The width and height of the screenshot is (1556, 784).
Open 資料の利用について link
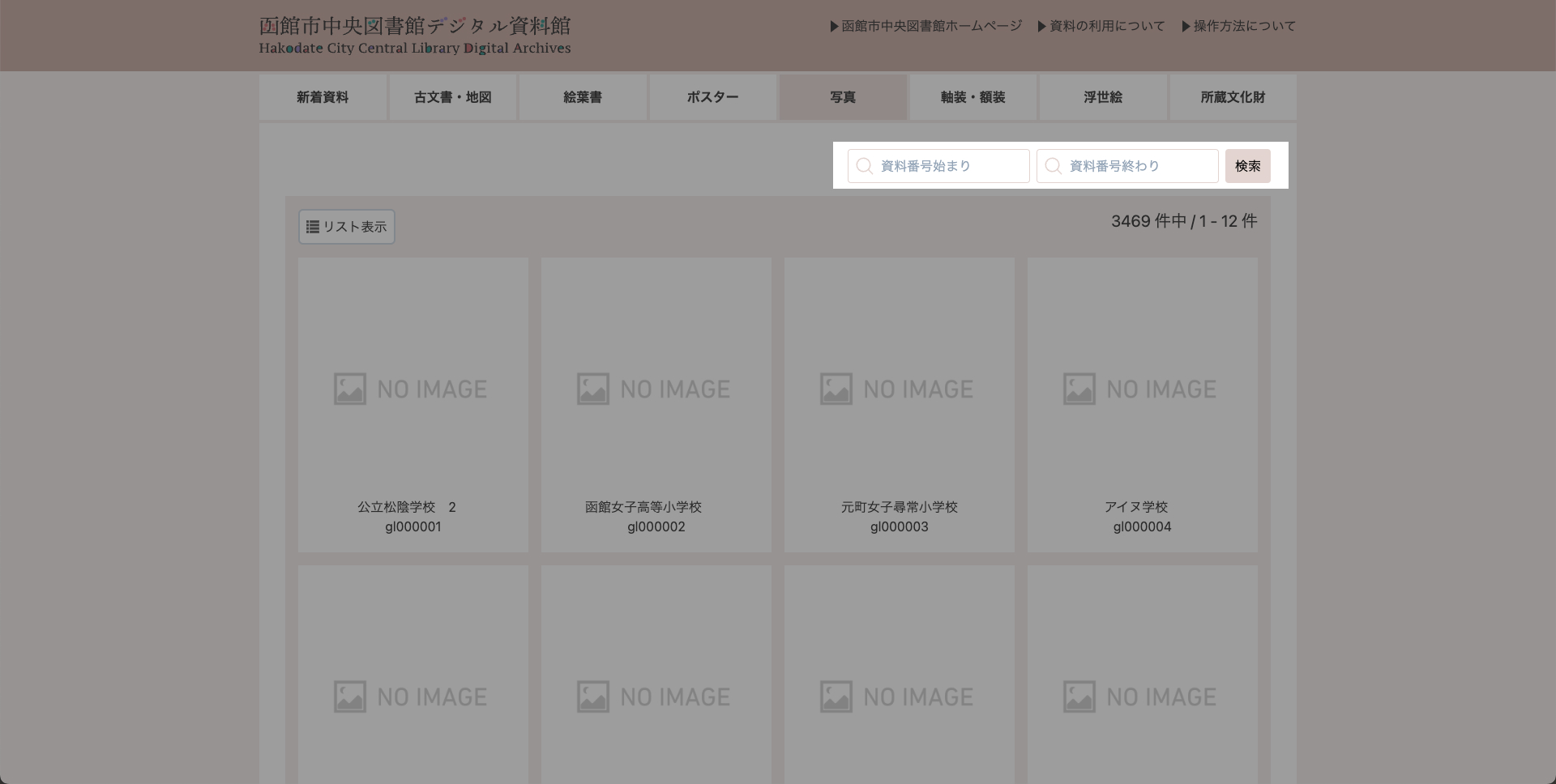tap(1101, 26)
